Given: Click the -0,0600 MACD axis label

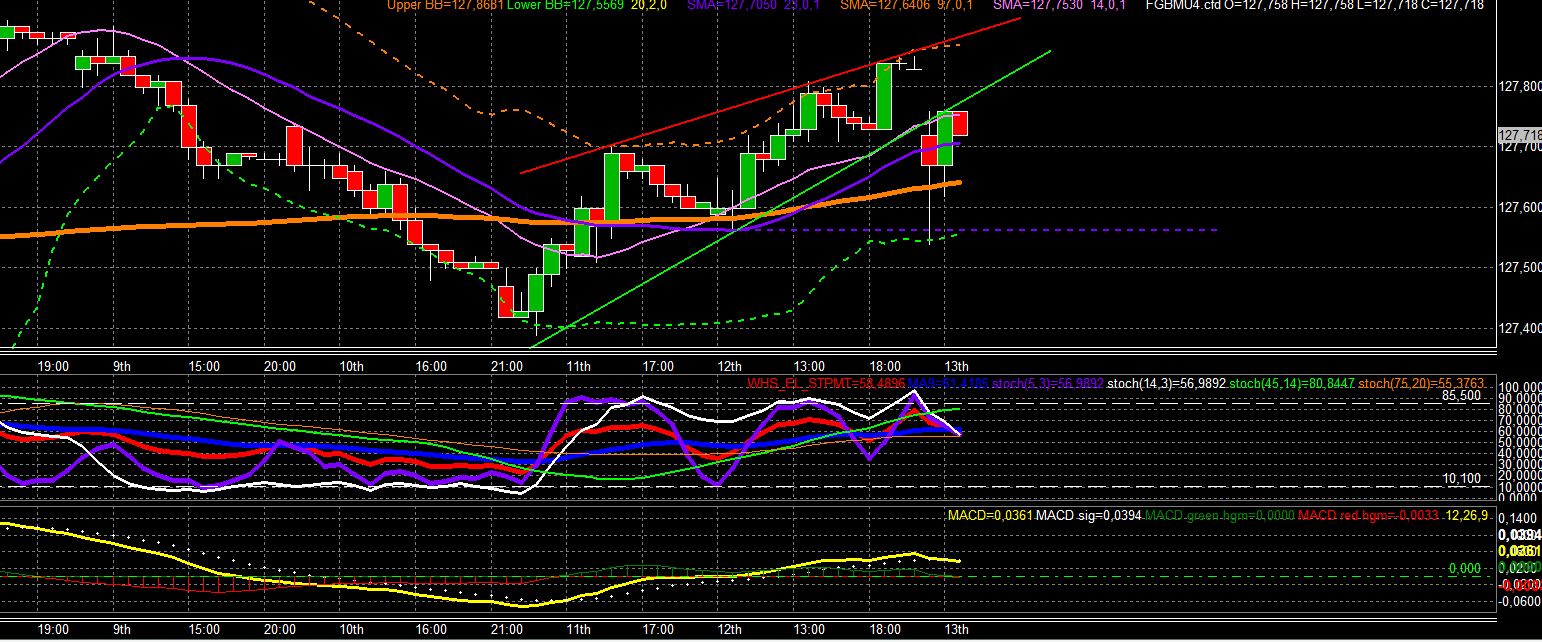Looking at the screenshot, I should 1519,601.
